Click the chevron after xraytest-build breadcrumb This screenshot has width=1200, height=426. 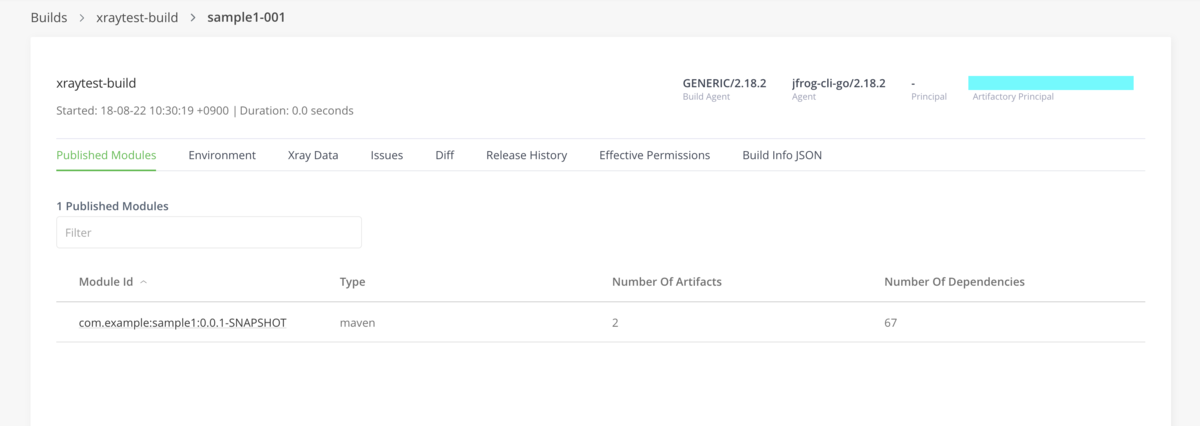(193, 17)
